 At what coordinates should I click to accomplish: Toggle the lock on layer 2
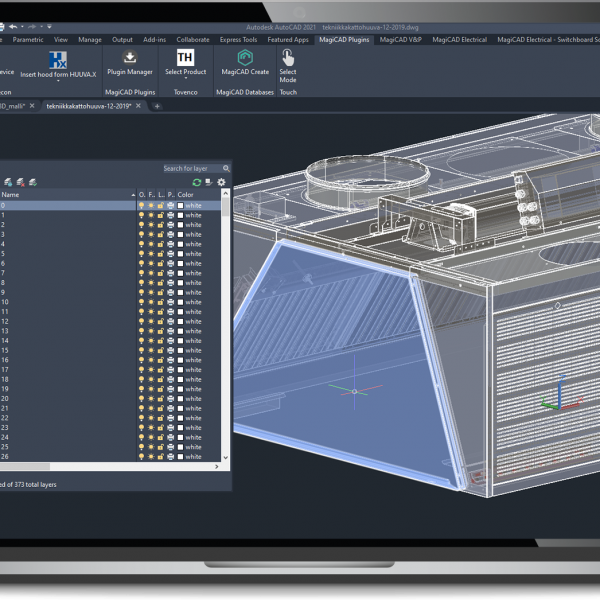[160, 225]
